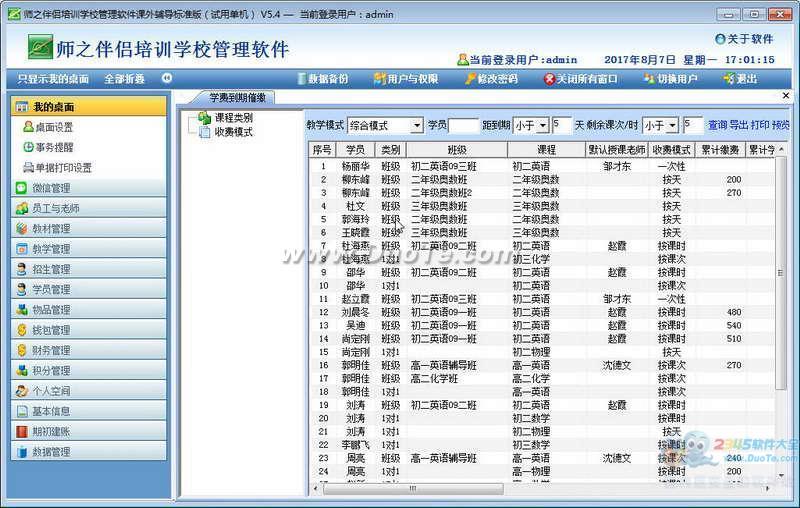Sort by the 收费模式 column header
800x508 pixels.
click(x=671, y=150)
